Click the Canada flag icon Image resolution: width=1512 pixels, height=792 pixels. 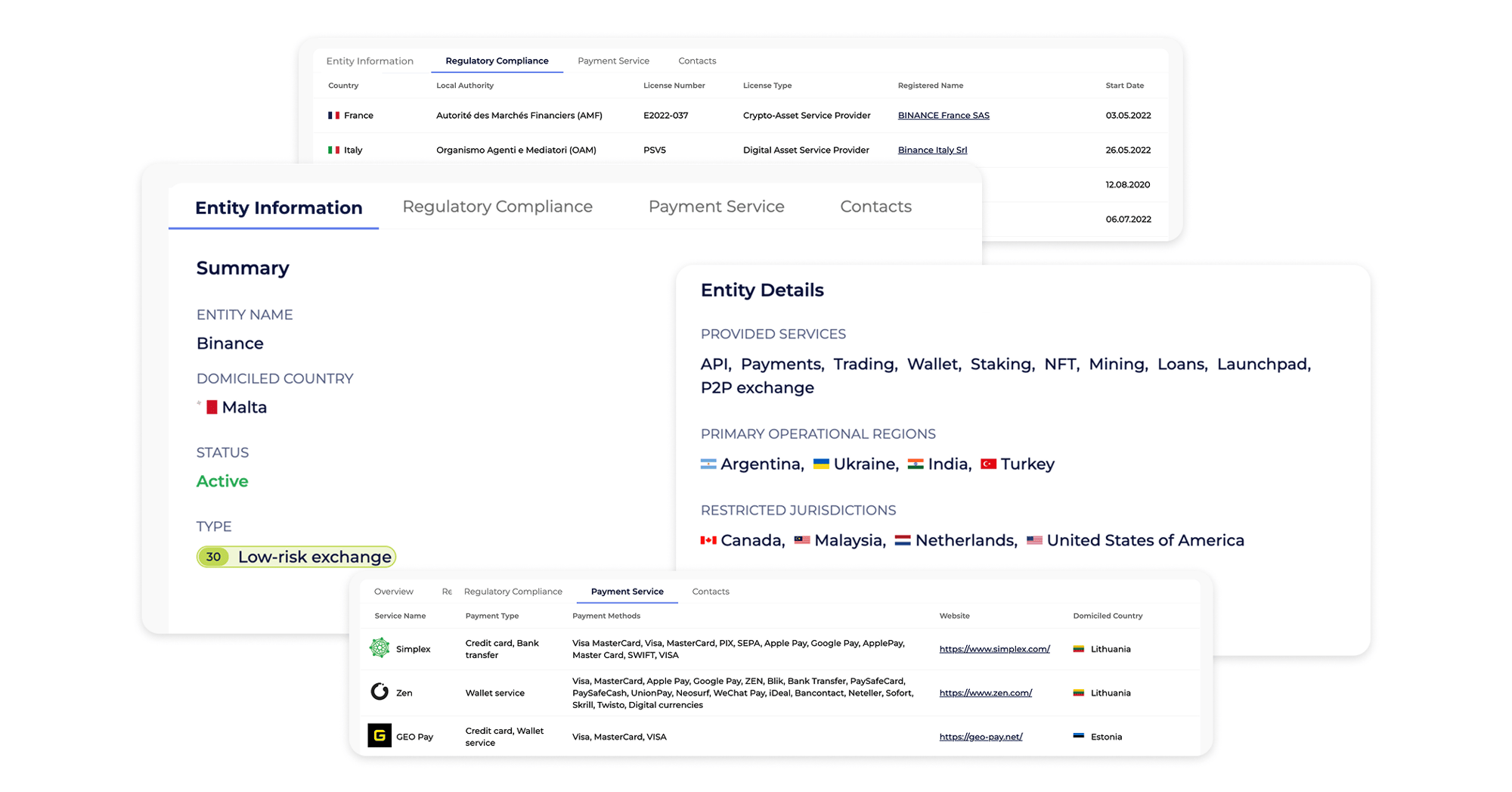click(708, 540)
